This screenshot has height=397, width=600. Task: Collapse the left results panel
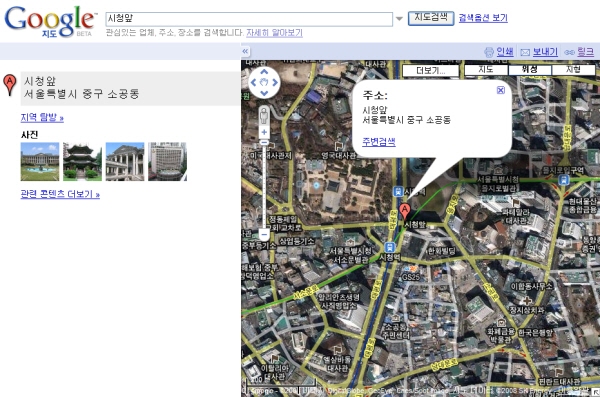[245, 51]
